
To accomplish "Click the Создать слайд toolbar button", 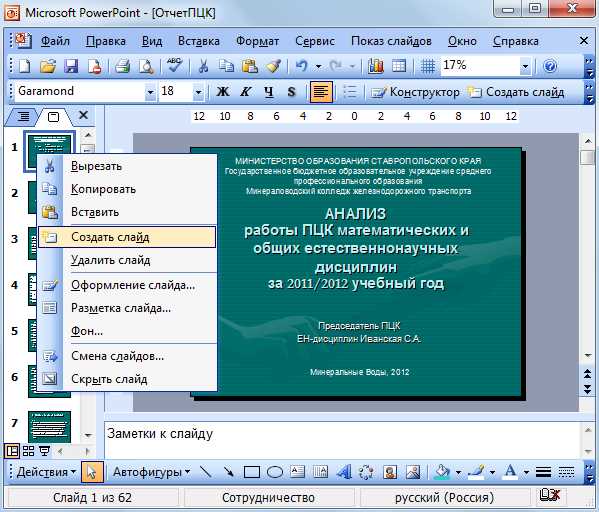I will click(x=516, y=92).
